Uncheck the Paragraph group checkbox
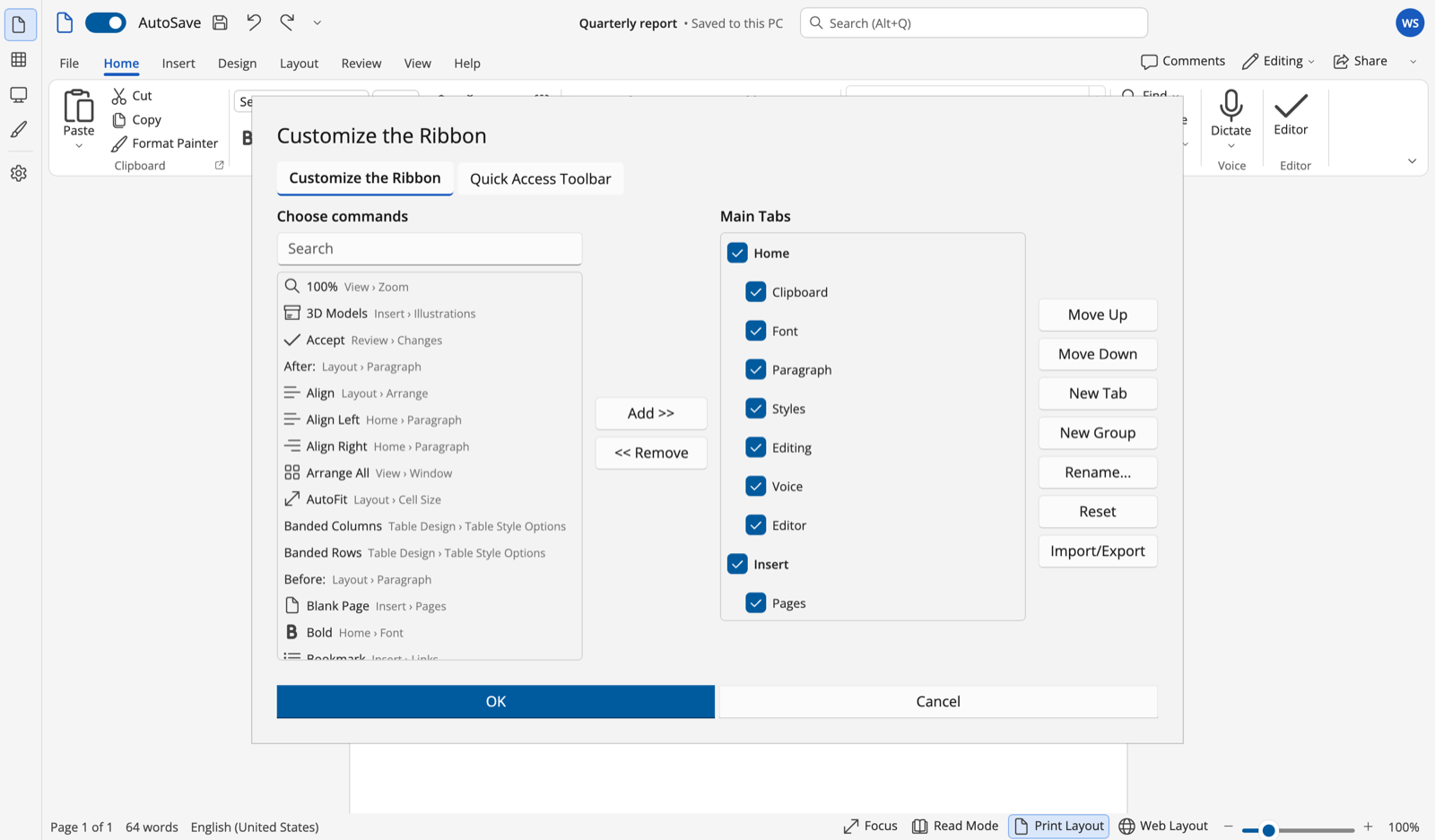This screenshot has height=840, width=1435. pos(756,369)
